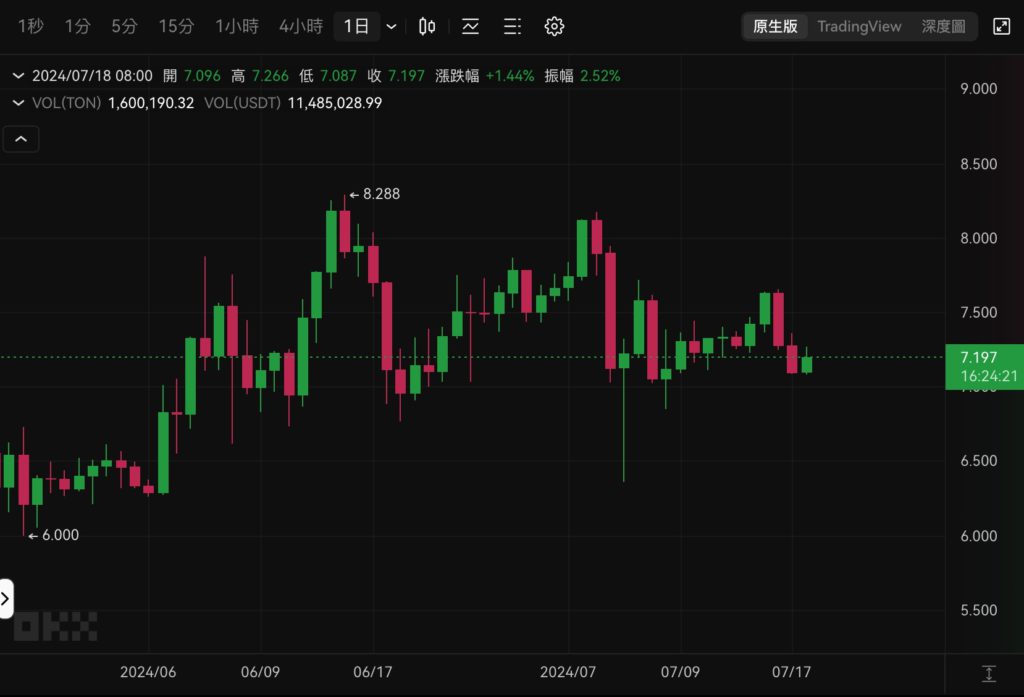
Task: Collapse the indicator legend with up chevron
Action: click(x=21, y=139)
